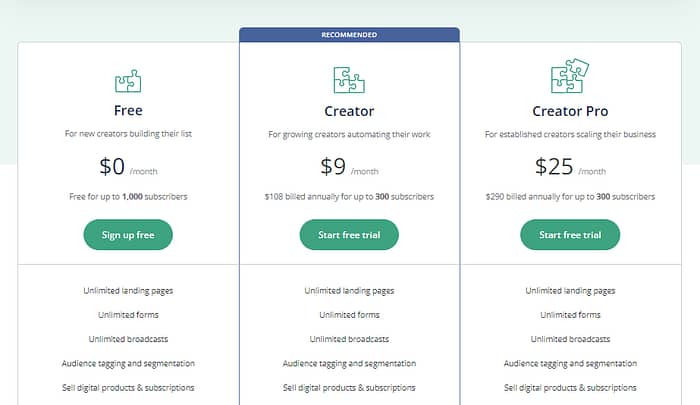
Task: Click the Sign up free button
Action: pos(128,234)
